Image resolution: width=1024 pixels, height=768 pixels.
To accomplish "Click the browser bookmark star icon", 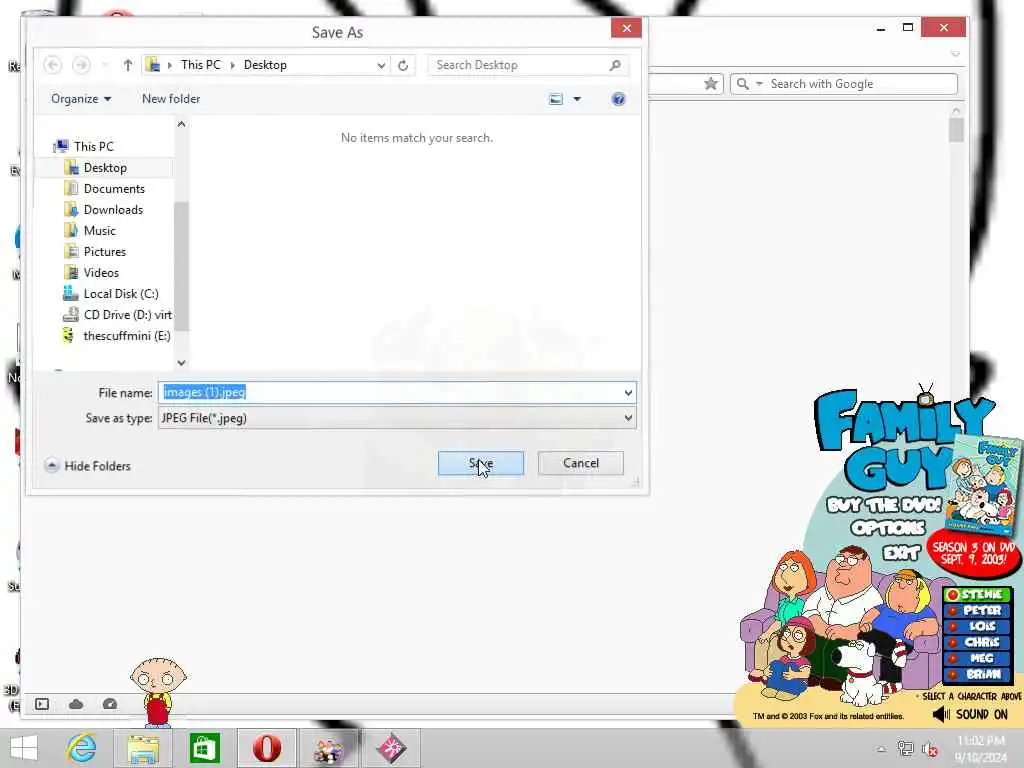I will [711, 84].
